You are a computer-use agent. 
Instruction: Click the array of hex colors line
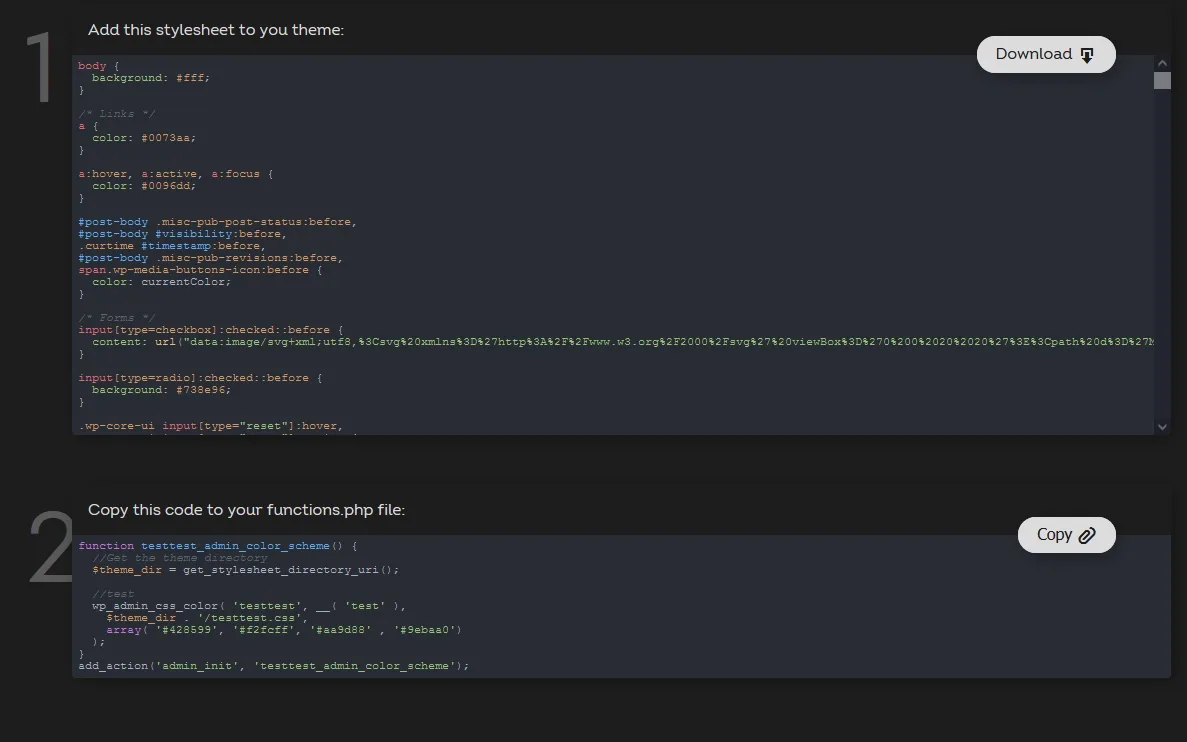[284, 630]
